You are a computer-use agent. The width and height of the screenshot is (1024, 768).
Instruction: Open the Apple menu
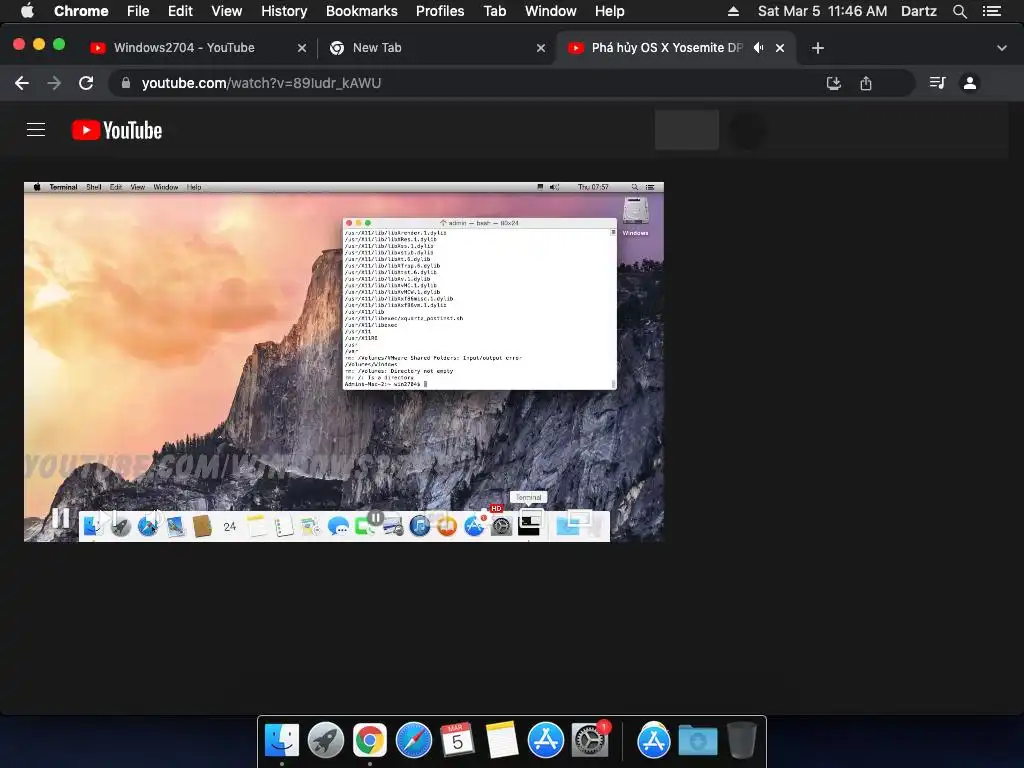[27, 11]
